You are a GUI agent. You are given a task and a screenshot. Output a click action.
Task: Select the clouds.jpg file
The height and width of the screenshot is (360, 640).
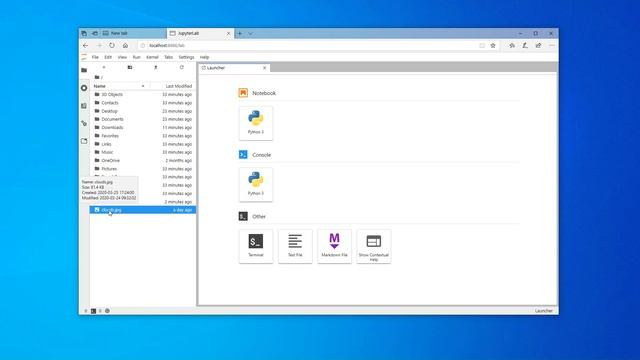pyautogui.click(x=143, y=210)
